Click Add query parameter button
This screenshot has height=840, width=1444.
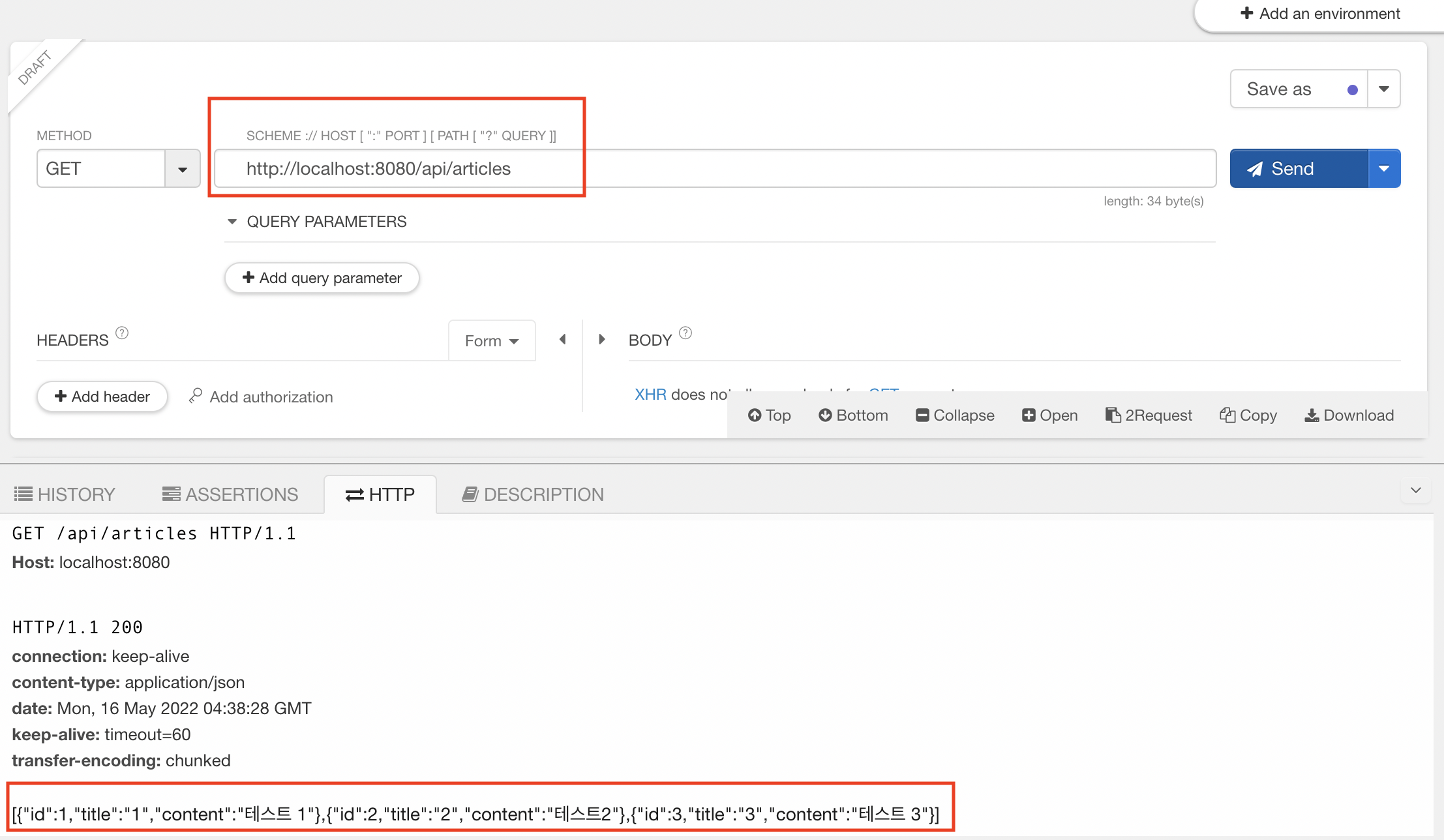click(322, 278)
